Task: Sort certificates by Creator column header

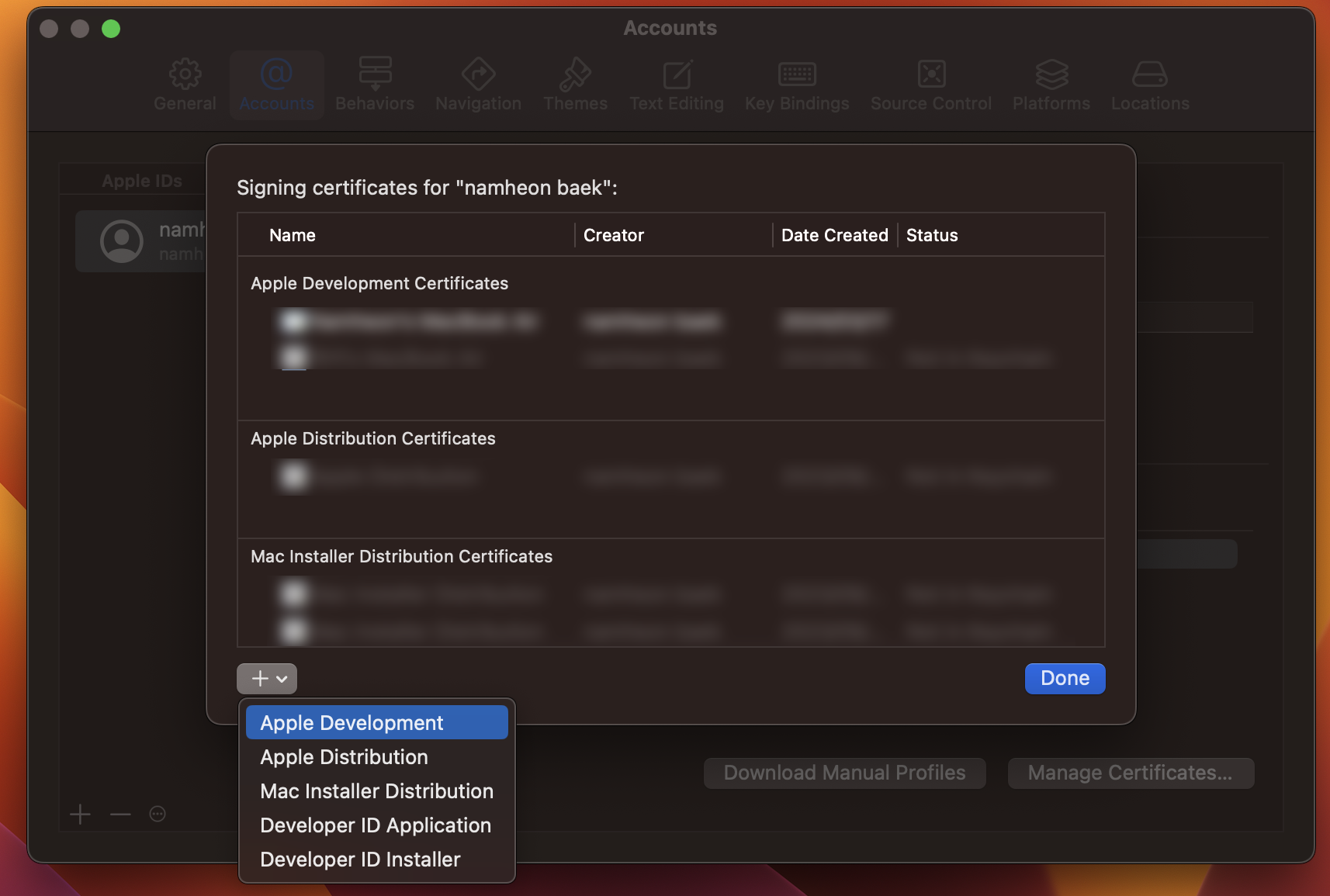Action: [674, 235]
